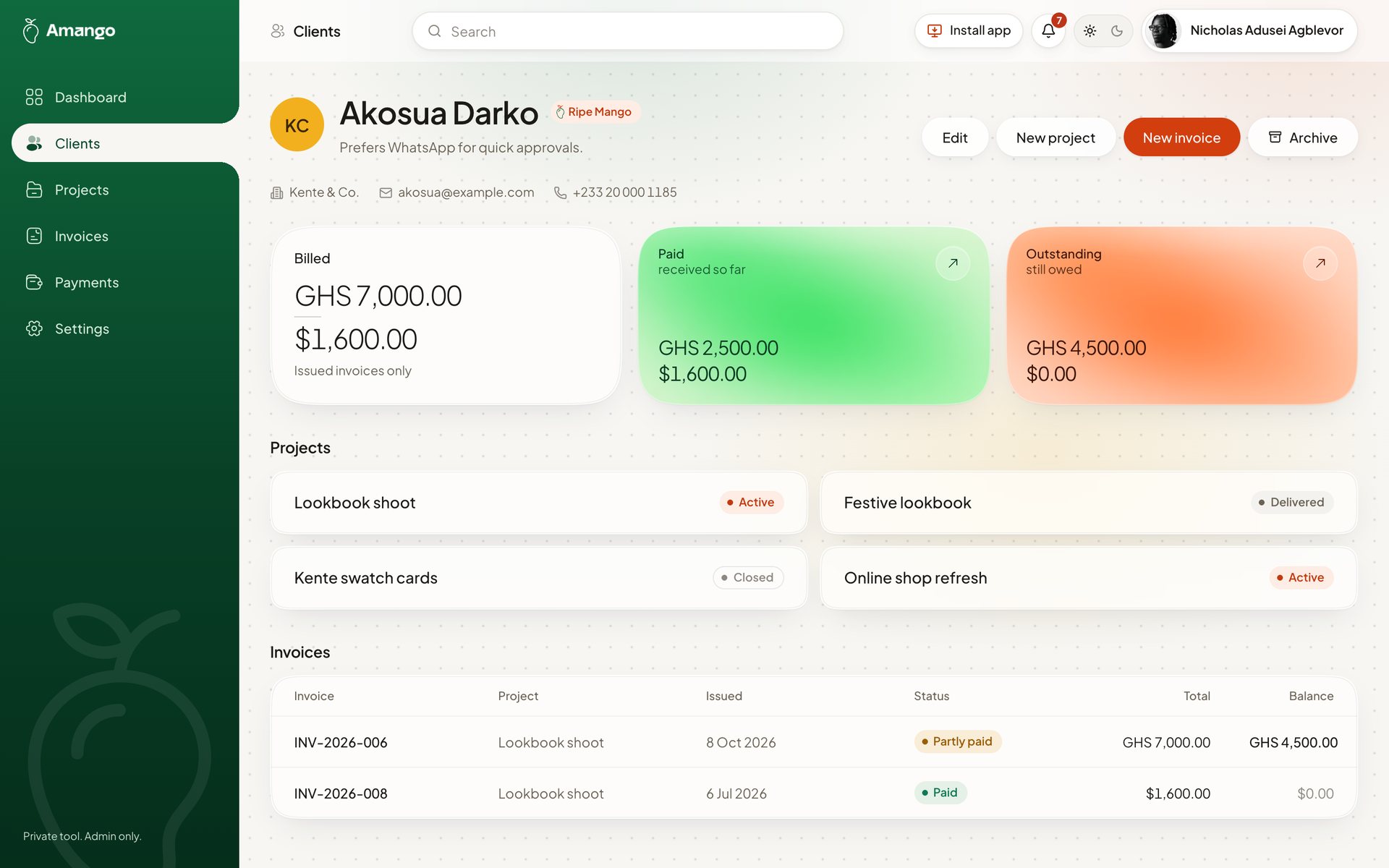The height and width of the screenshot is (868, 1389).
Task: Open Nicholas Adusei Agblevor profile menu
Action: tap(1249, 31)
